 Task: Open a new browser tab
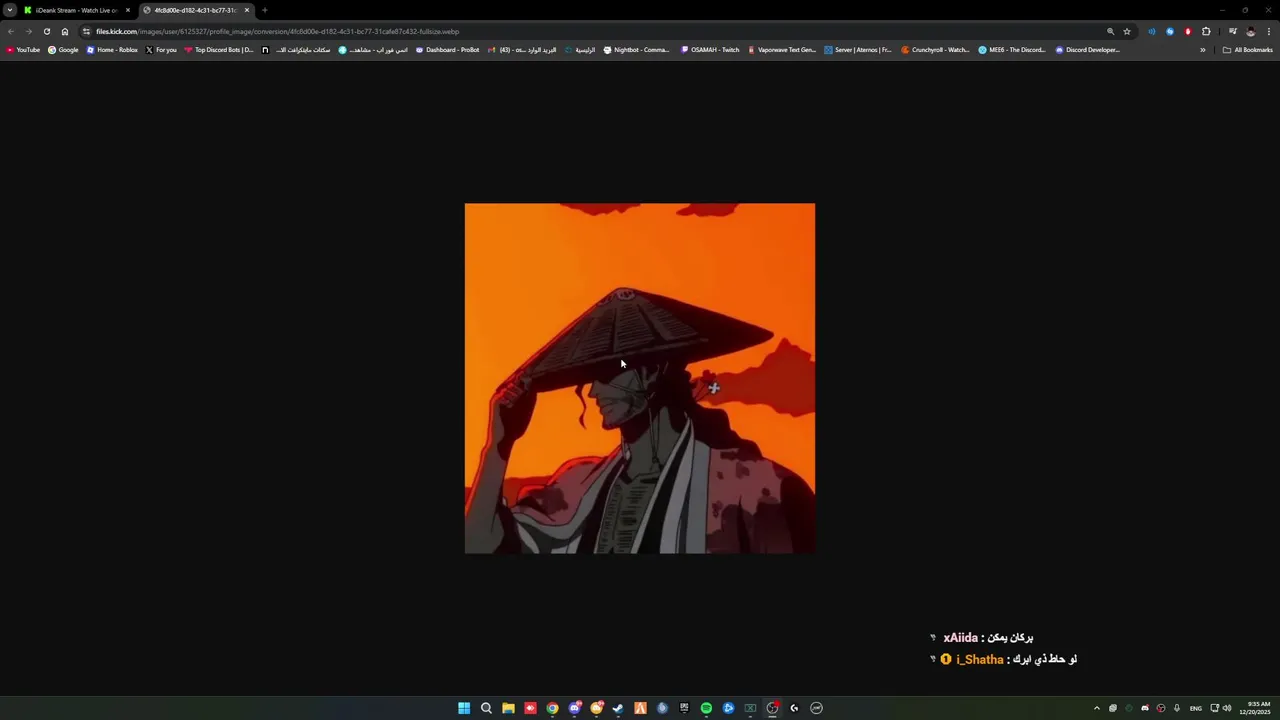click(x=265, y=10)
